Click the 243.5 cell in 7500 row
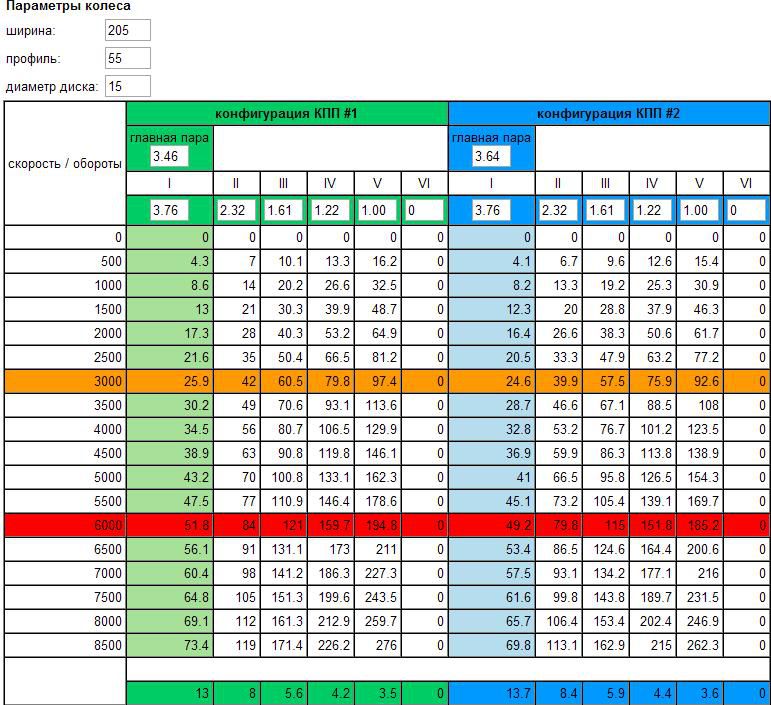 click(x=378, y=597)
